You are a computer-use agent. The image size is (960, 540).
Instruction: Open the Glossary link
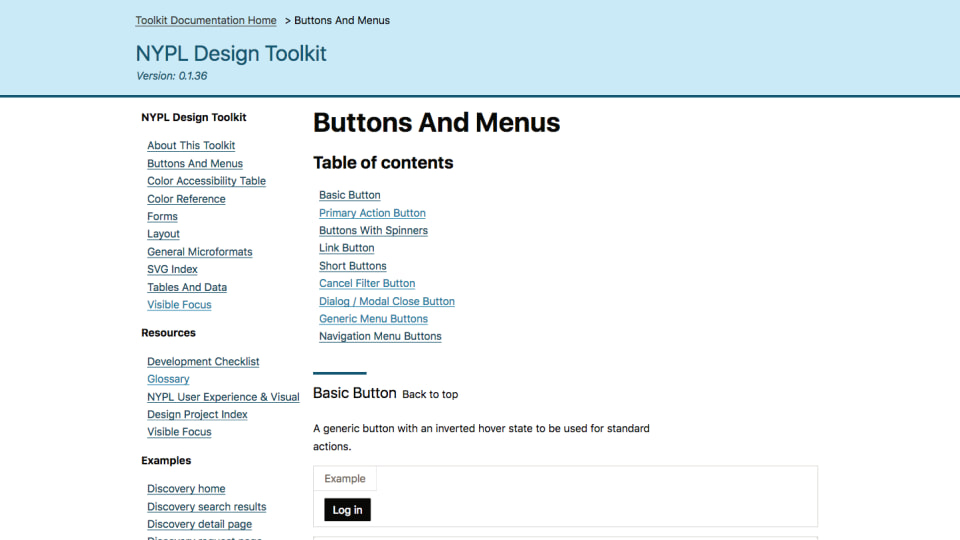tap(168, 379)
